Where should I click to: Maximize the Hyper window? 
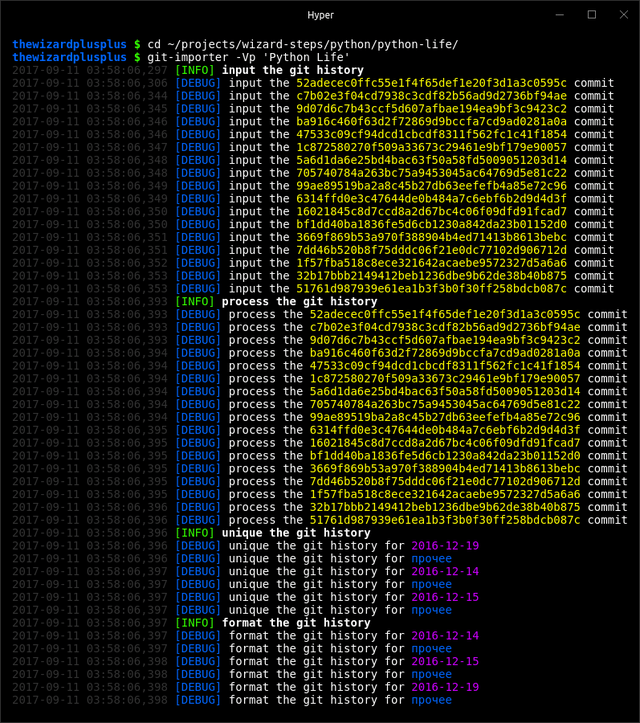coord(592,15)
